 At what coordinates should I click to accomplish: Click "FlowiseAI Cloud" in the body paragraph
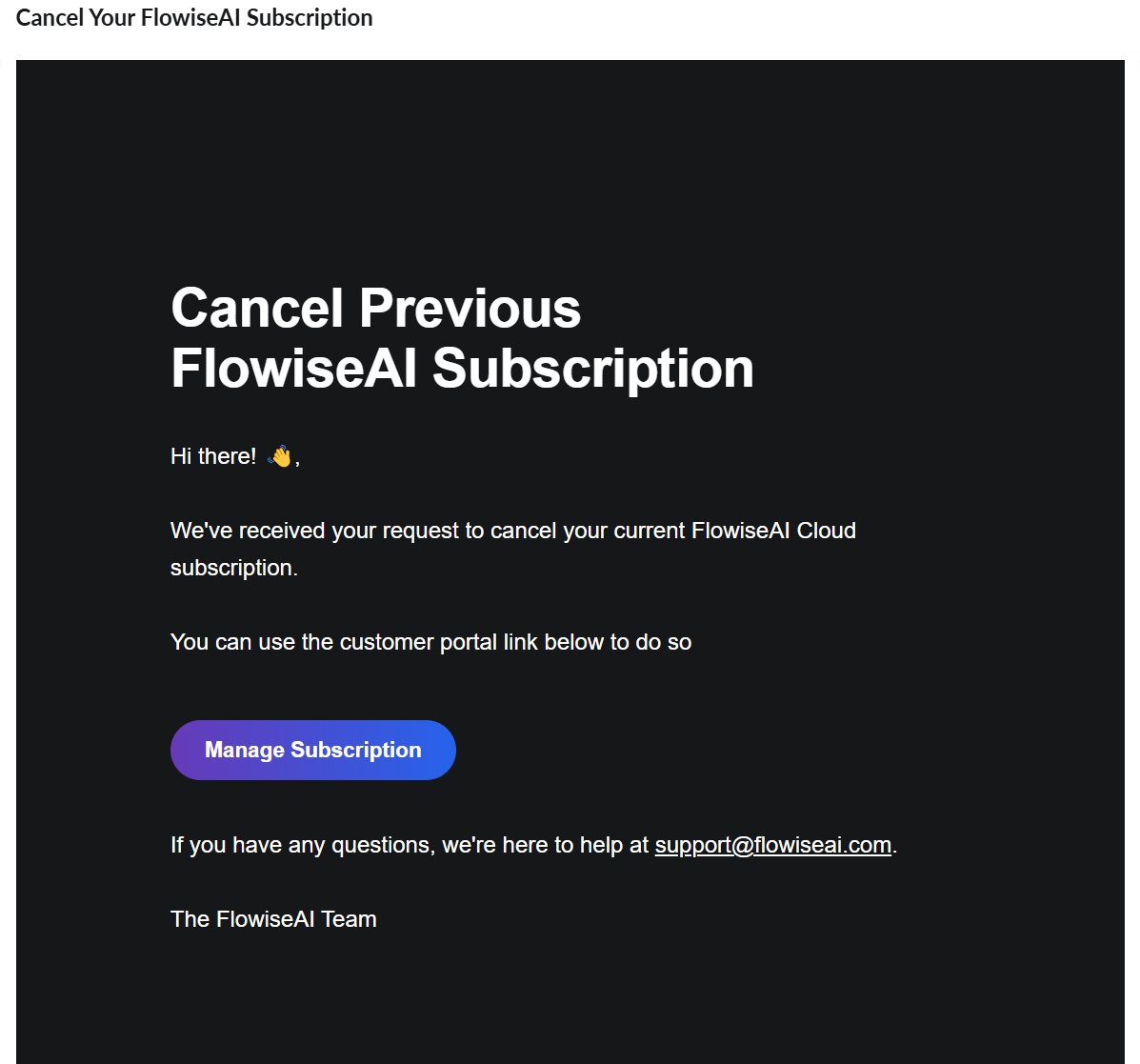[773, 531]
